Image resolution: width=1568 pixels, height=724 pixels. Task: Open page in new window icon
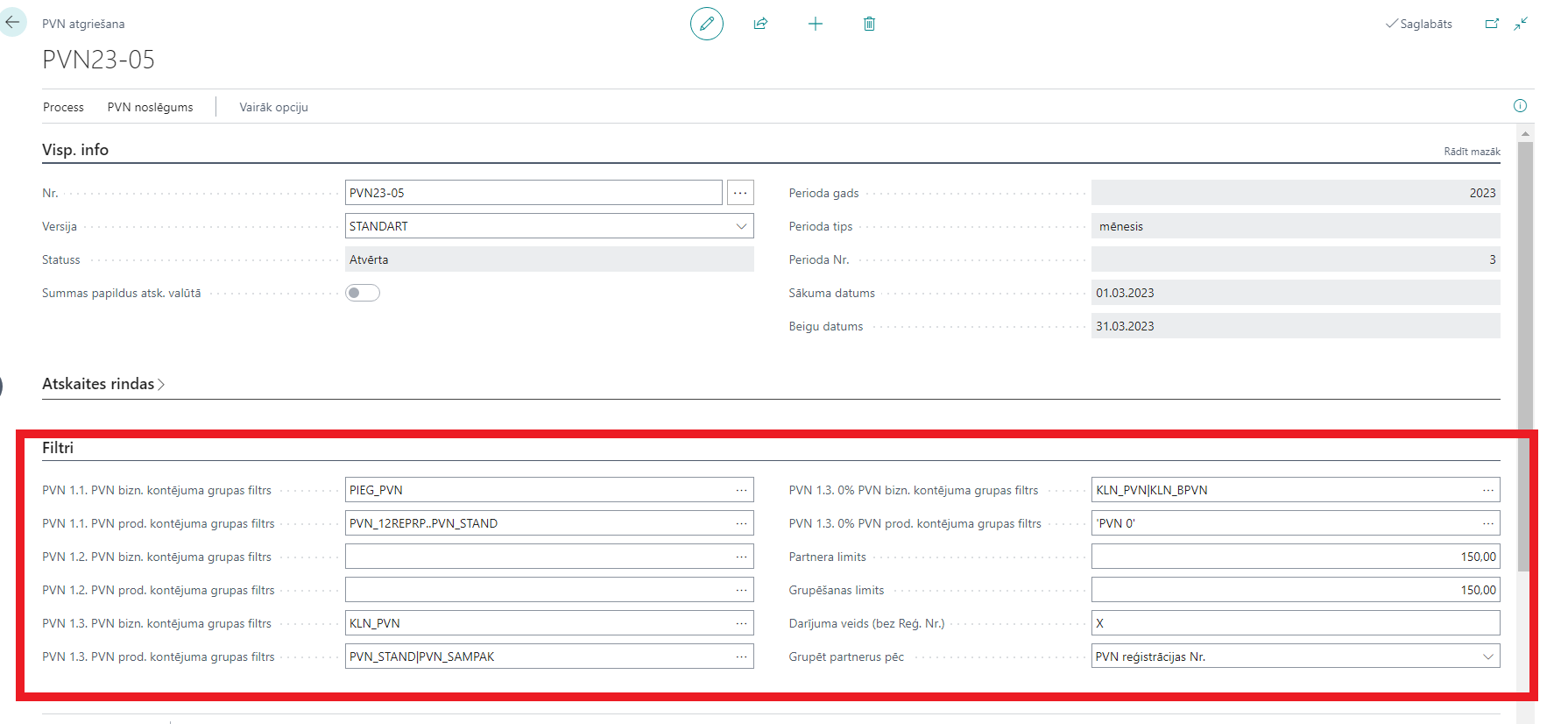point(1492,24)
